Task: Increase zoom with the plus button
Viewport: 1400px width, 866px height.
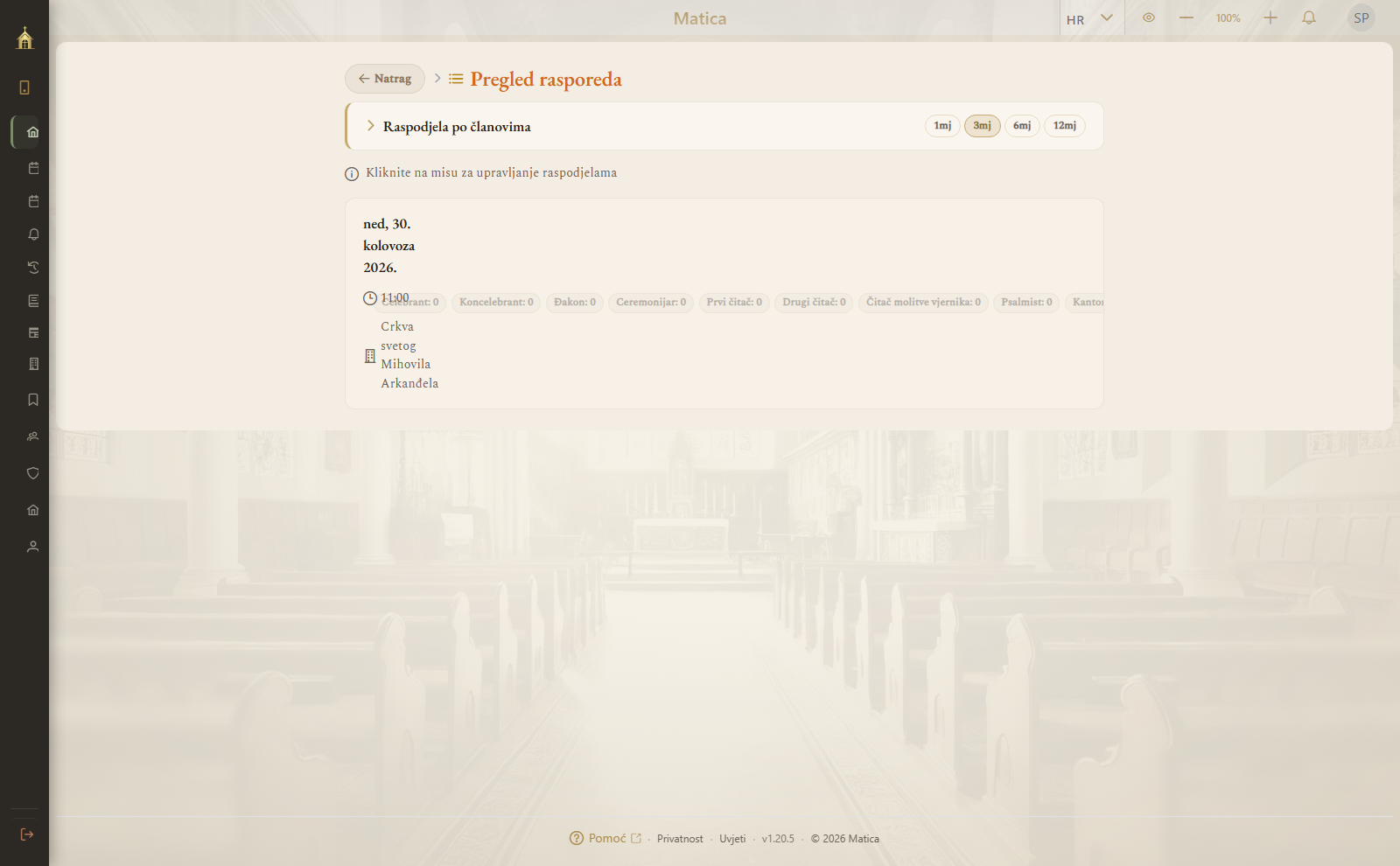Action: tap(1270, 17)
